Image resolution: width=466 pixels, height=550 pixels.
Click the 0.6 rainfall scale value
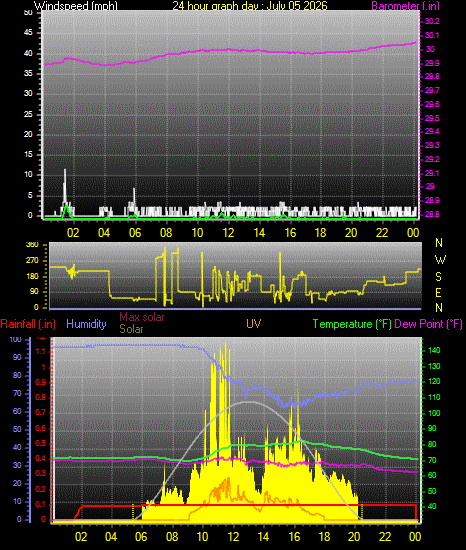[41, 429]
